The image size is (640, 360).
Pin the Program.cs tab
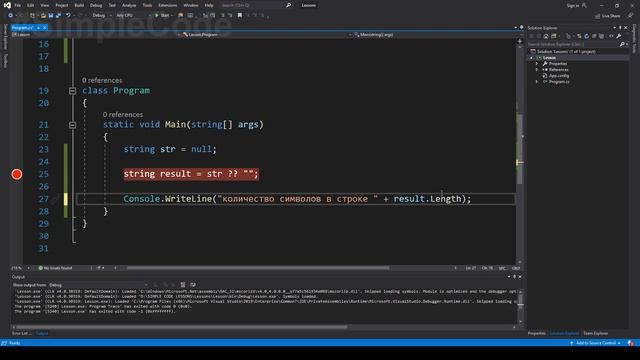click(x=38, y=27)
